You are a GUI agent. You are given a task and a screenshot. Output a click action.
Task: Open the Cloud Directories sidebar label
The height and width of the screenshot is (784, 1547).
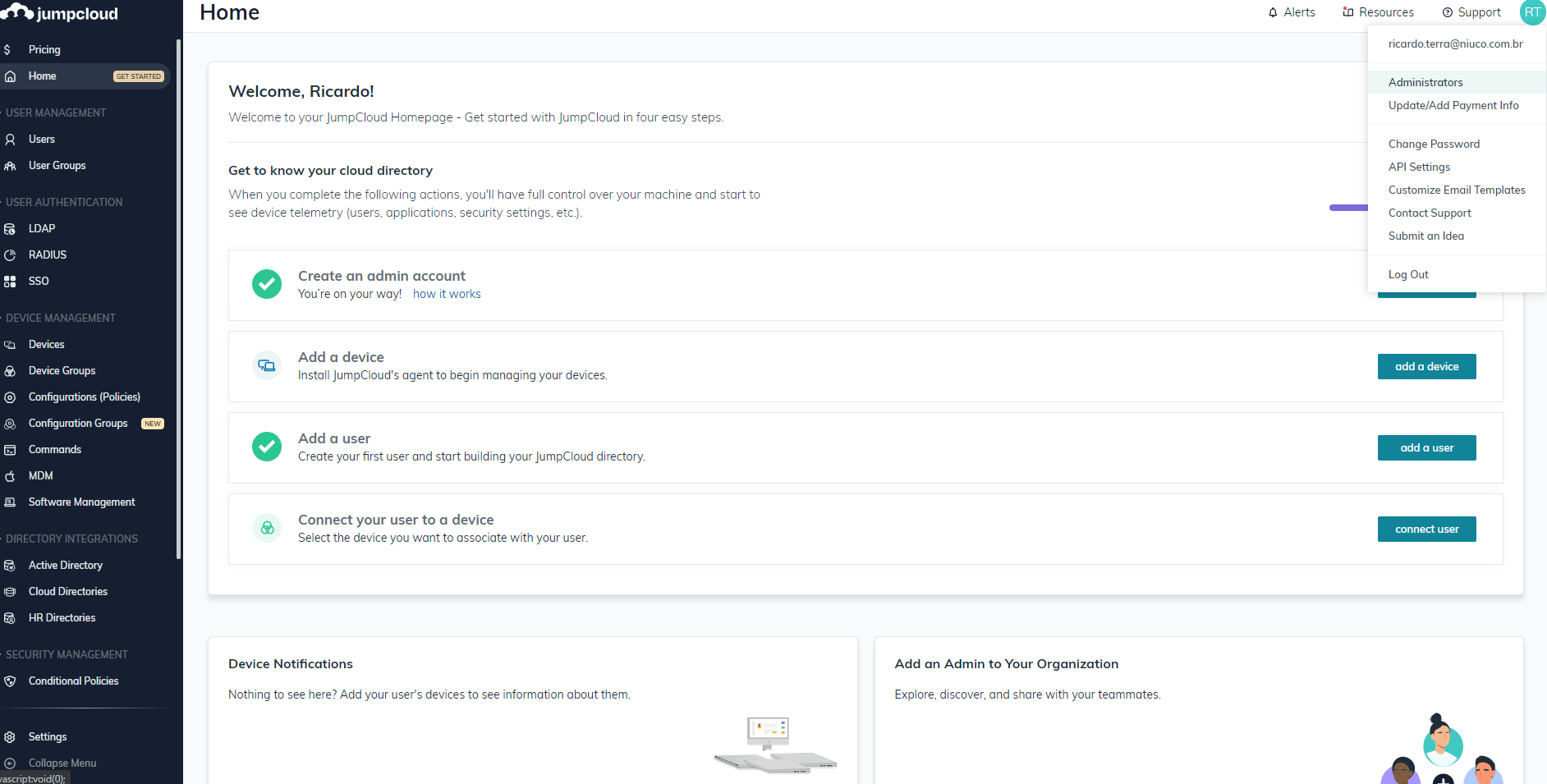pyautogui.click(x=68, y=592)
